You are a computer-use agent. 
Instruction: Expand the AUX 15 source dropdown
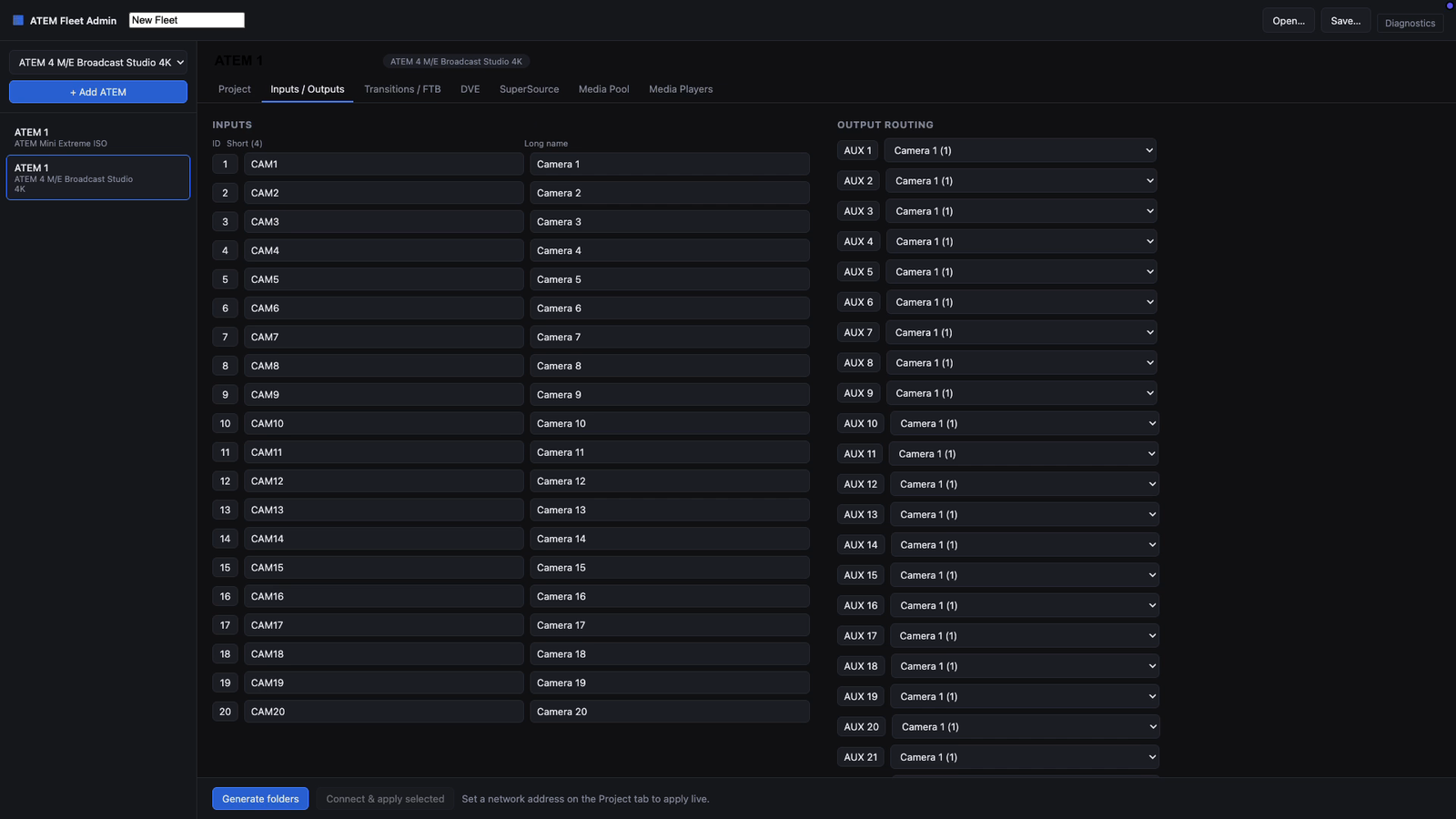tap(1024, 575)
